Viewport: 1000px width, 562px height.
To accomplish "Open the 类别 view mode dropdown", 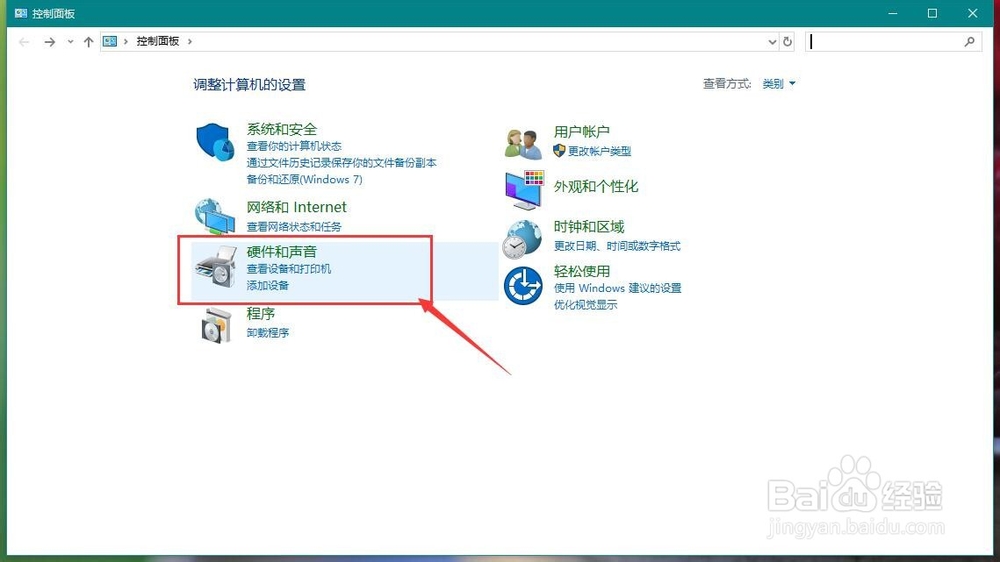I will point(779,84).
